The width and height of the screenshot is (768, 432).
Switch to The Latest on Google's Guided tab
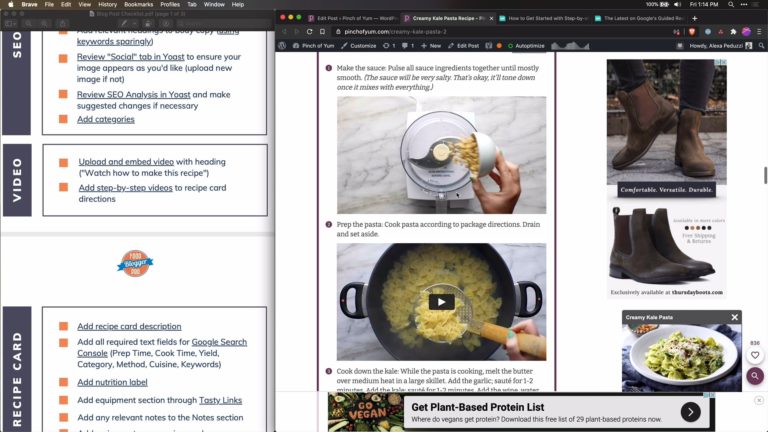639,18
